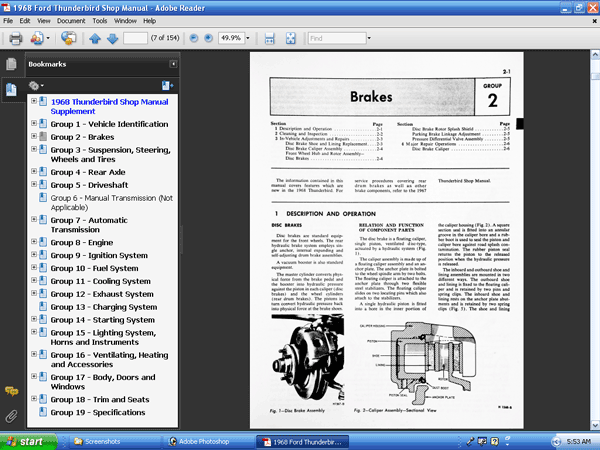This screenshot has height=450, width=600.
Task: Click the Group 13 bookmark page icon
Action: pyautogui.click(x=43, y=307)
